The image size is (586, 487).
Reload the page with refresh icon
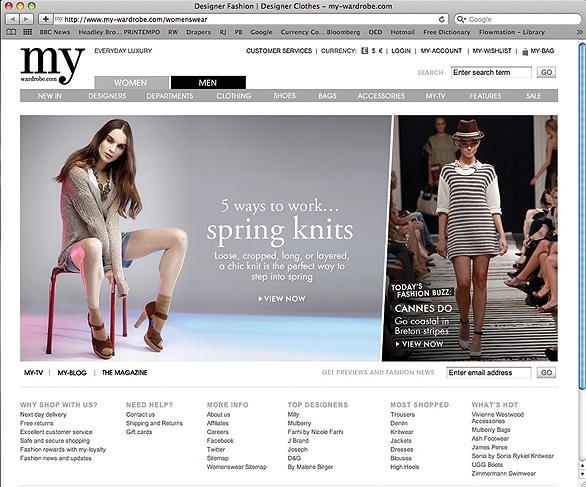(x=441, y=19)
